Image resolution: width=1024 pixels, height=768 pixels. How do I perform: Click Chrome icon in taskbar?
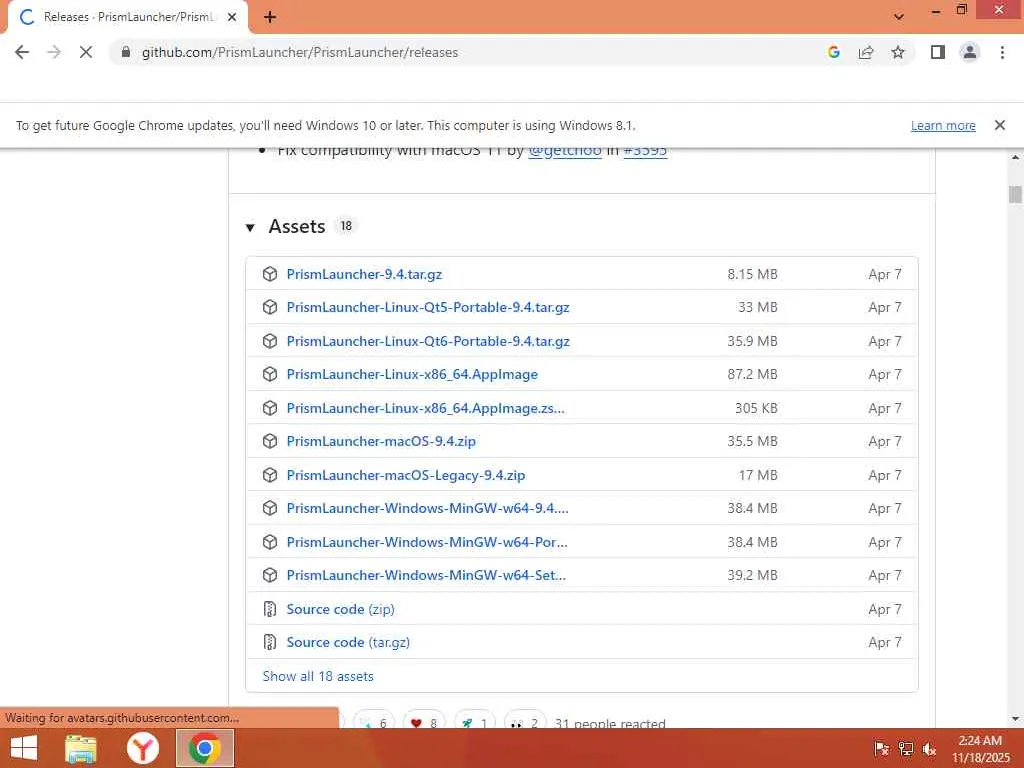204,748
